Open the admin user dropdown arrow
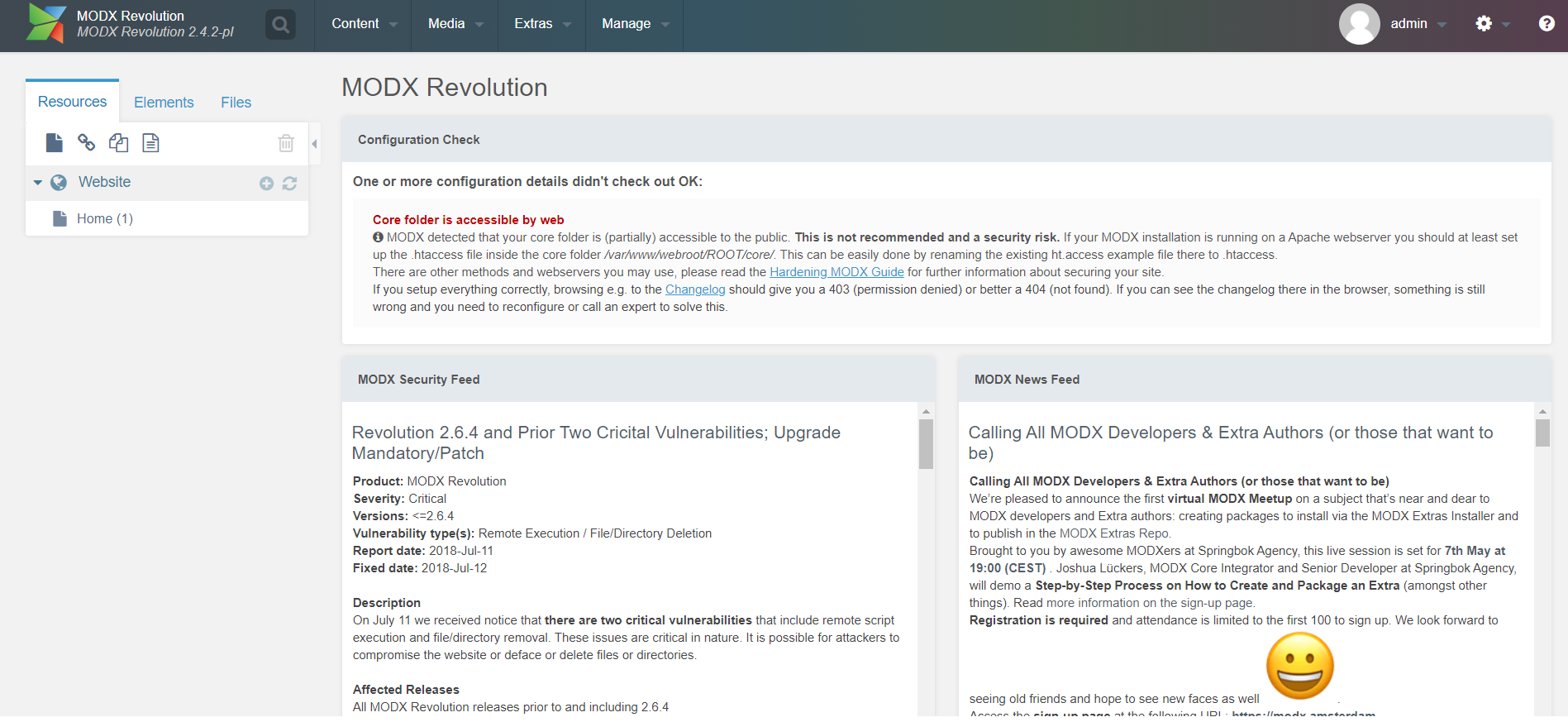Screen dimensions: 1568x722 click(1442, 25)
